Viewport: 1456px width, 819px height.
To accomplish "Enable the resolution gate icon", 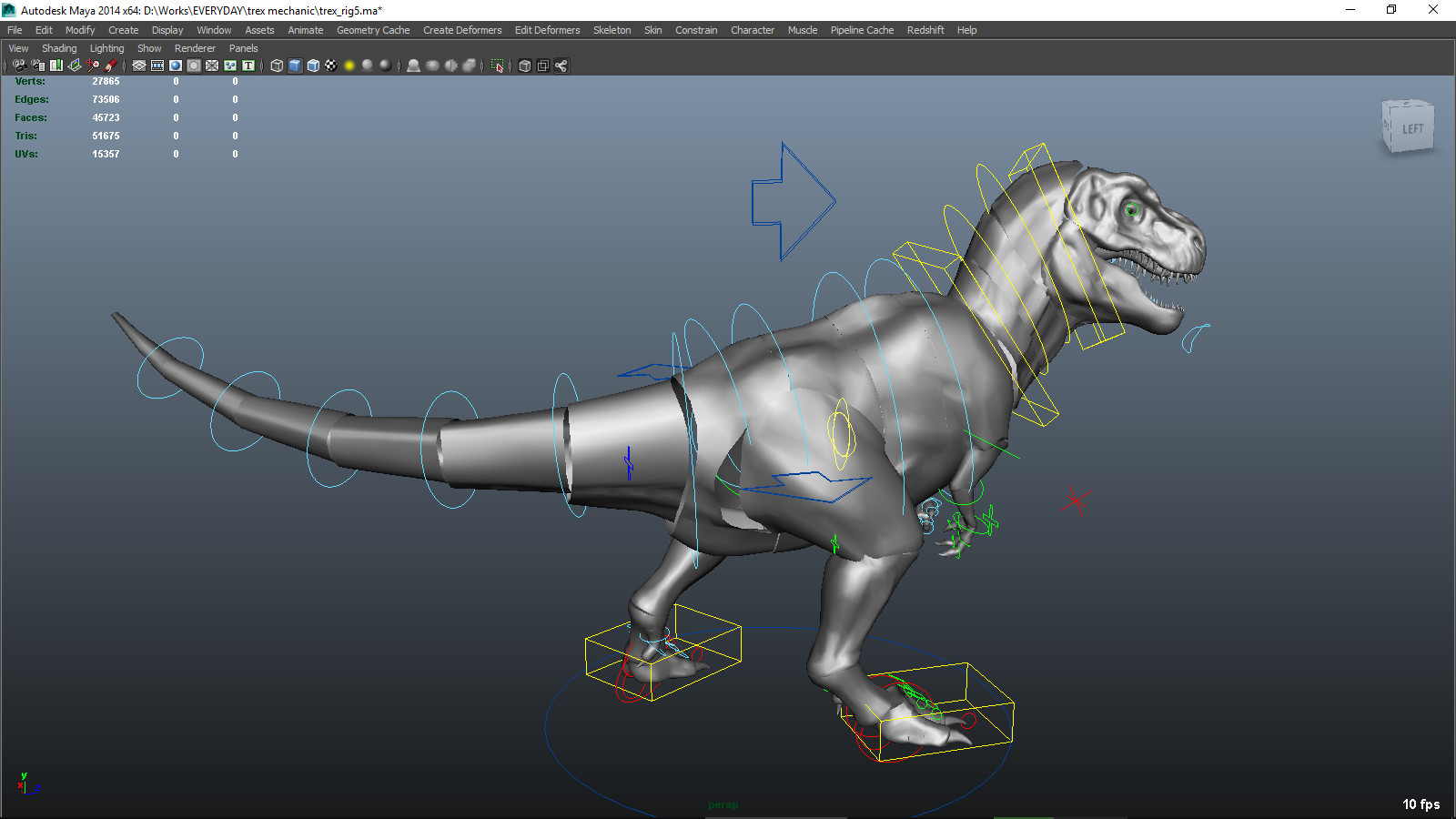I will (174, 66).
